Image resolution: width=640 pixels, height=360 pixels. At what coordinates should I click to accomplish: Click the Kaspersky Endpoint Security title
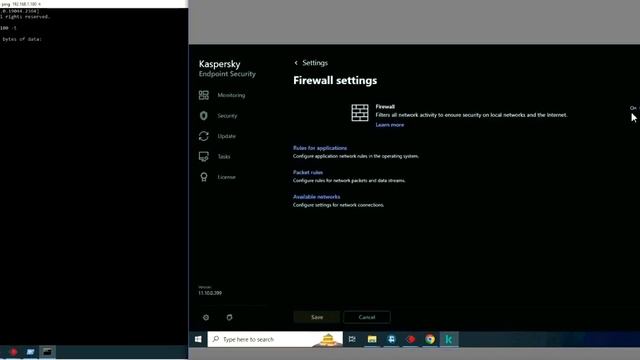(227, 68)
